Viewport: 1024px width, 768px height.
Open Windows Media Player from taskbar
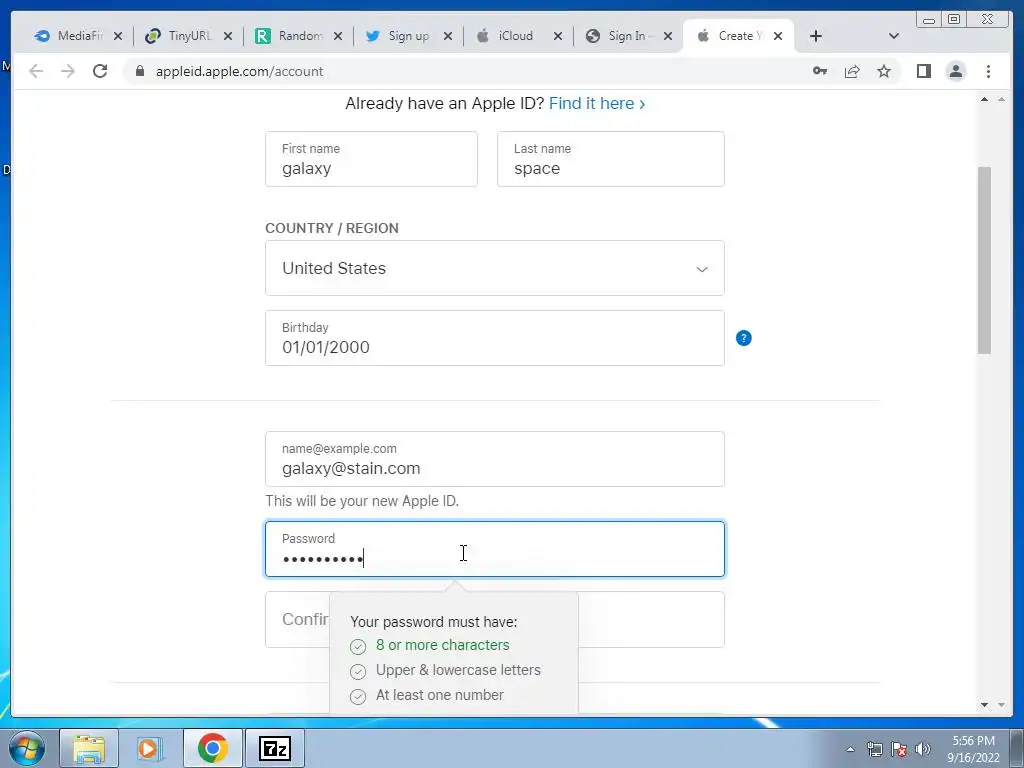[x=150, y=748]
